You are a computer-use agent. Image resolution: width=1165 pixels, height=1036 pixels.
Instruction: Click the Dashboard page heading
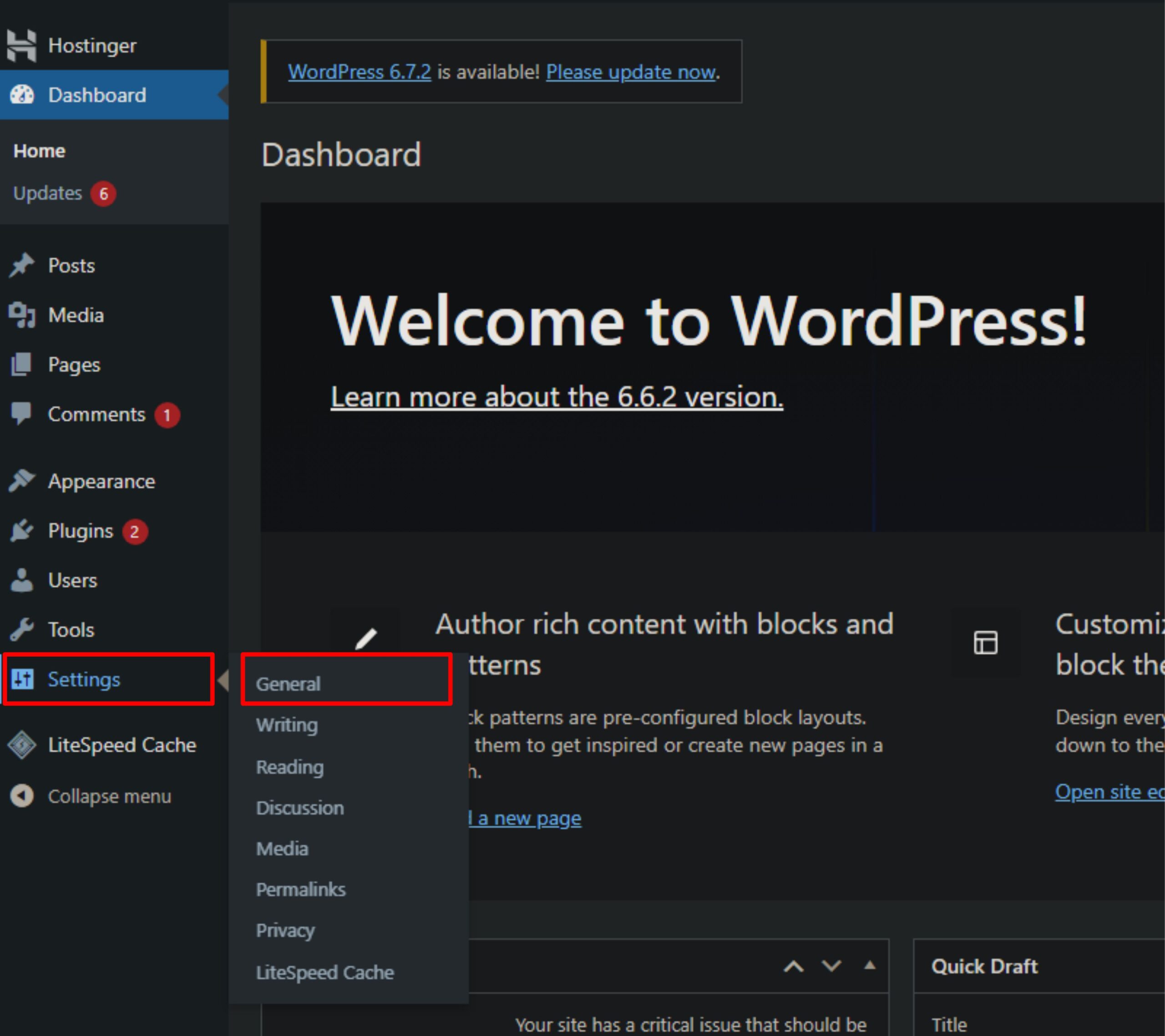341,155
